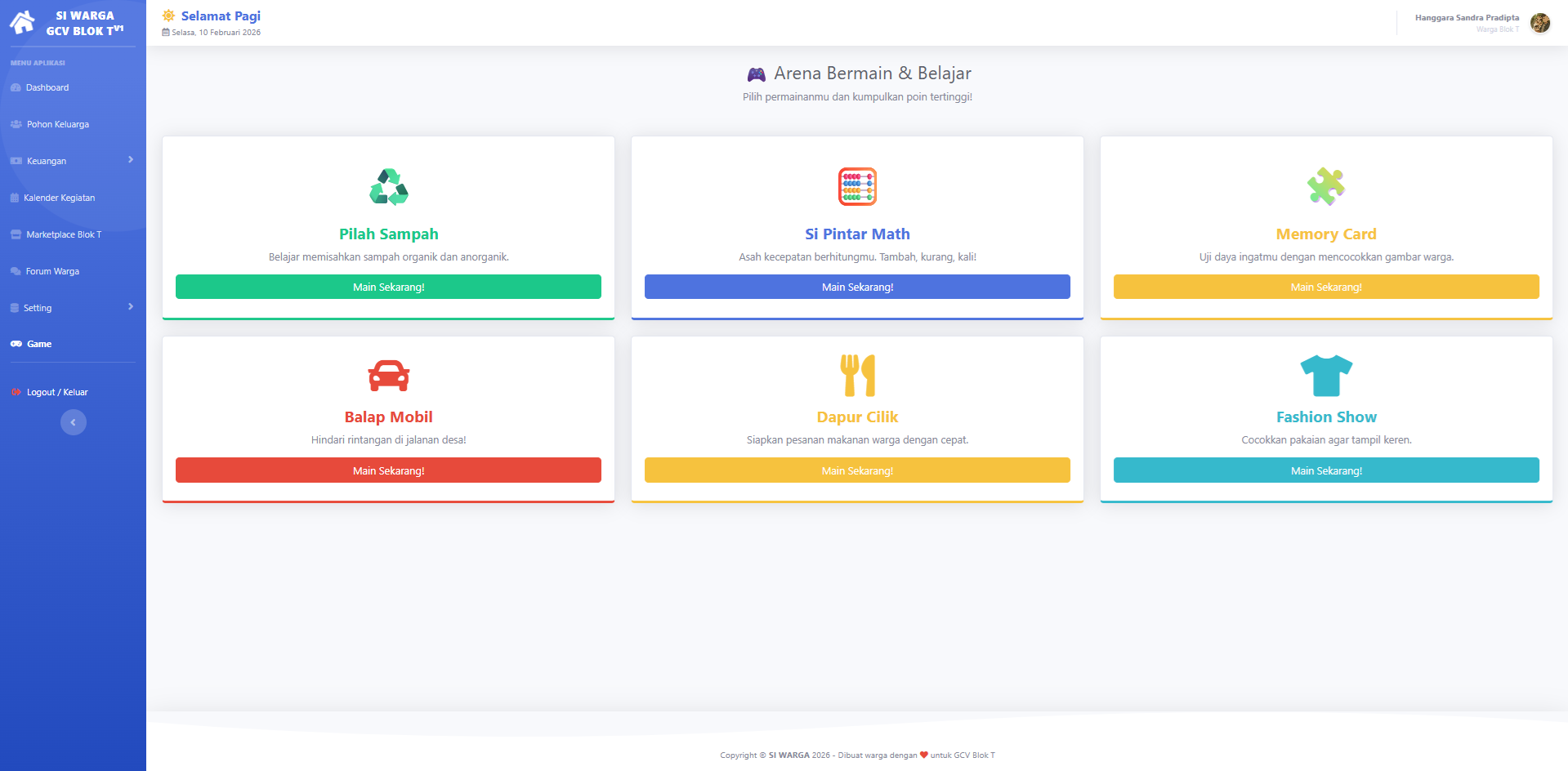Collapse the sidebar with round toggle button
This screenshot has width=1568, height=771.
73,422
